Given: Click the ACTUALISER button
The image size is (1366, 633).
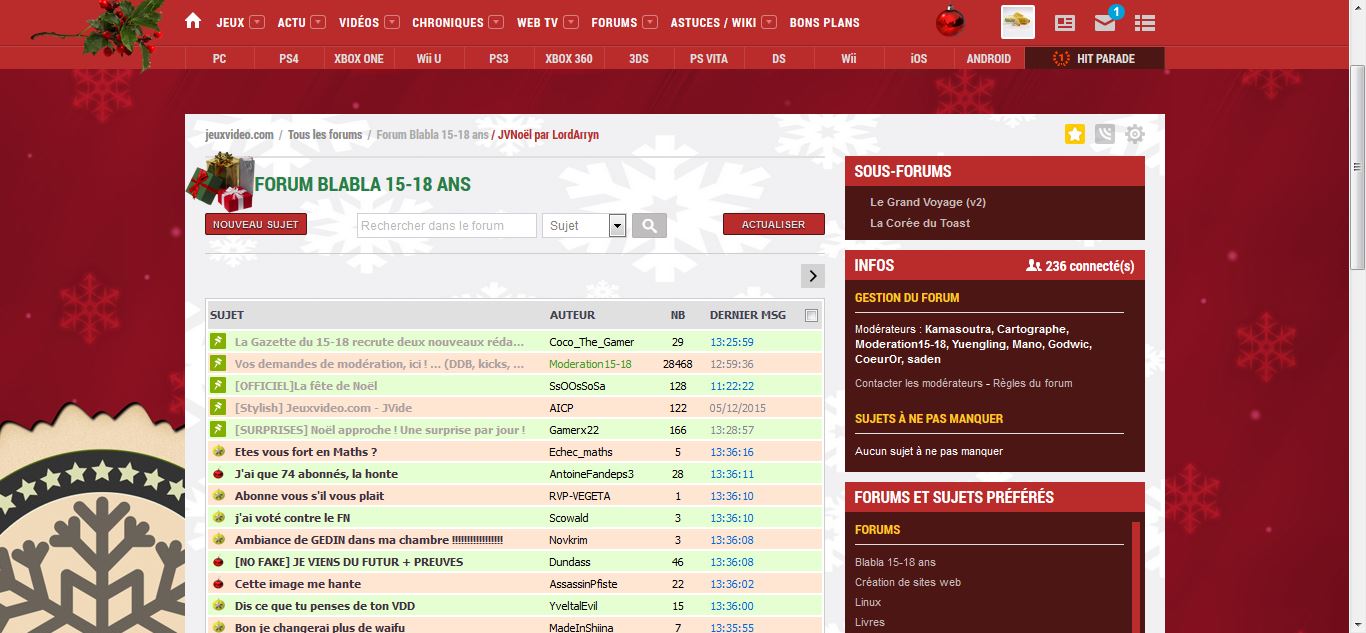Looking at the screenshot, I should click(x=773, y=224).
